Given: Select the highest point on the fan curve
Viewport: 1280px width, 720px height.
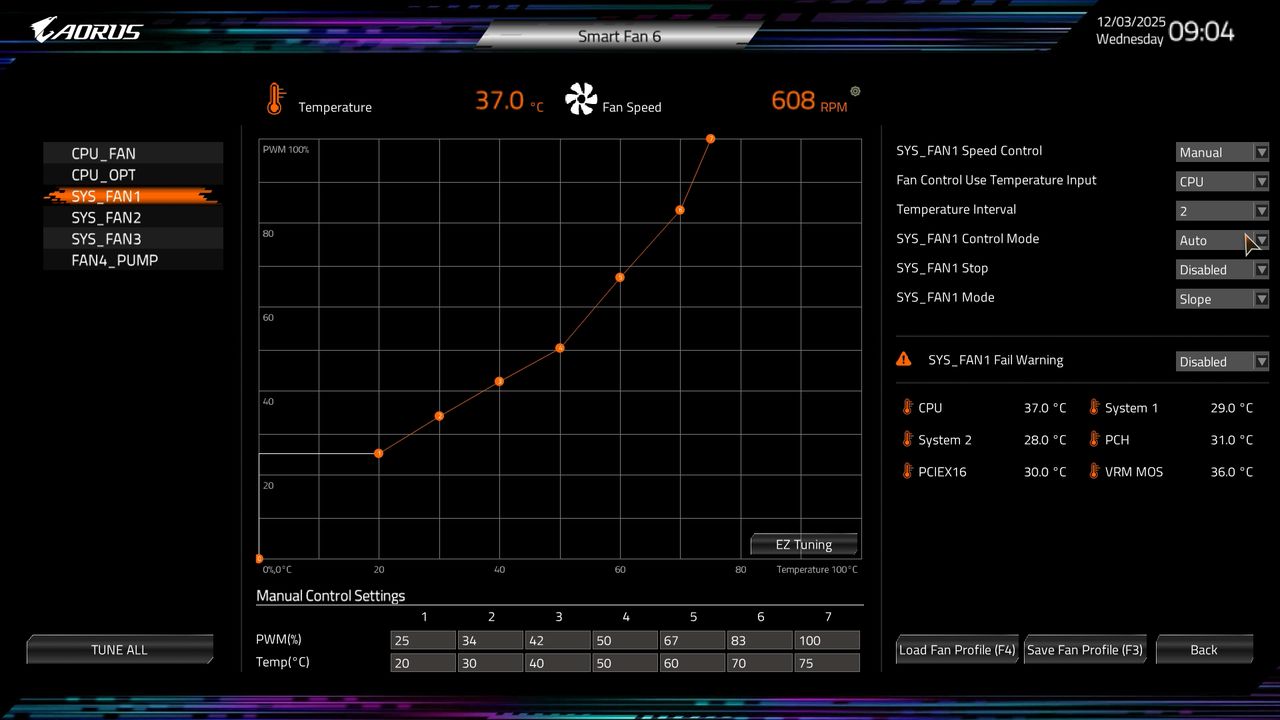Looking at the screenshot, I should tap(710, 139).
